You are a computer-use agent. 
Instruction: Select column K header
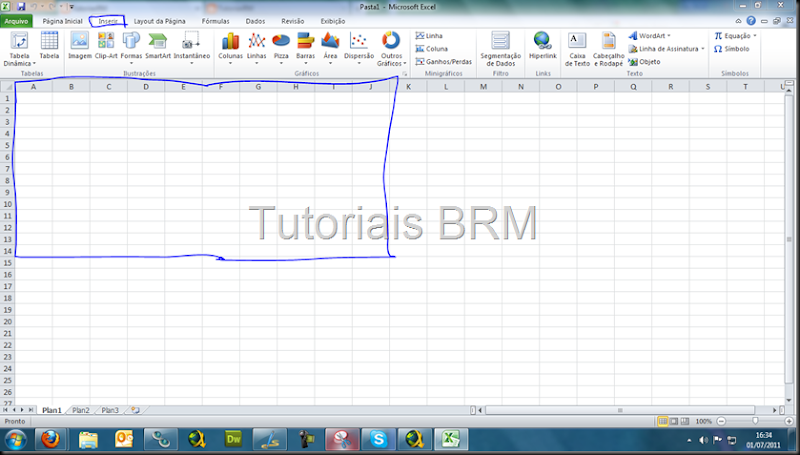point(408,87)
